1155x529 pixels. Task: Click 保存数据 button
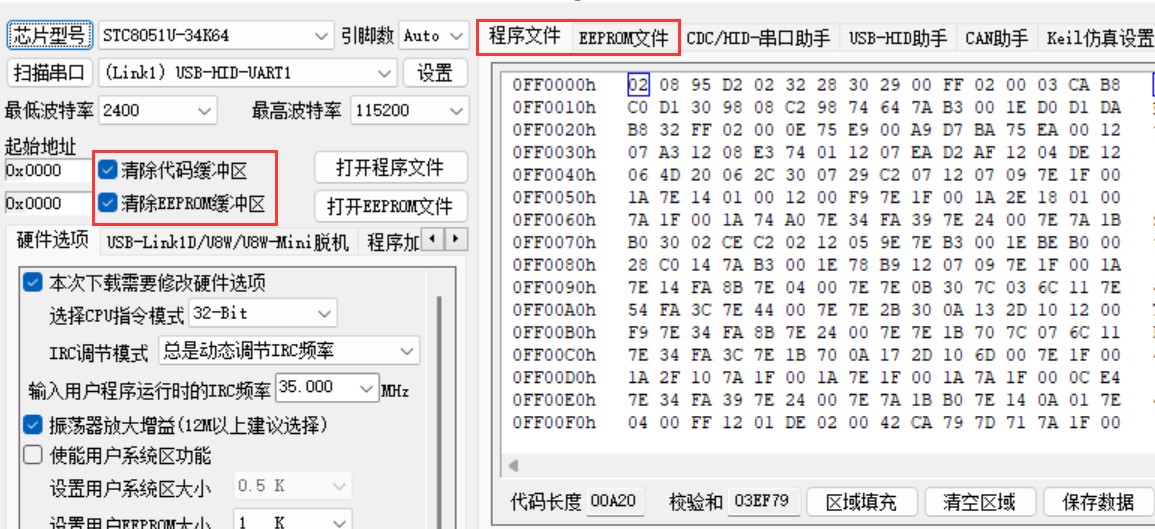1098,502
